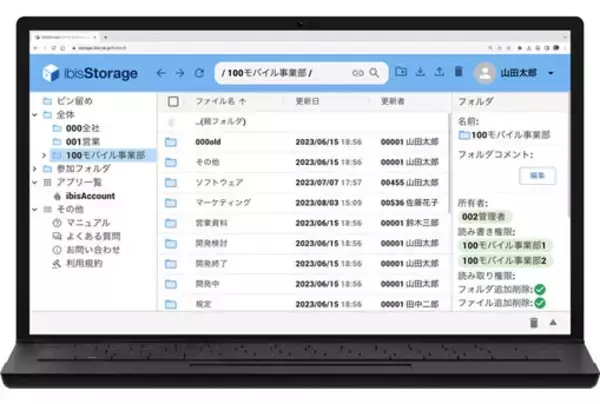
Task: Open 利用規約 from sidebar
Action: coord(84,263)
